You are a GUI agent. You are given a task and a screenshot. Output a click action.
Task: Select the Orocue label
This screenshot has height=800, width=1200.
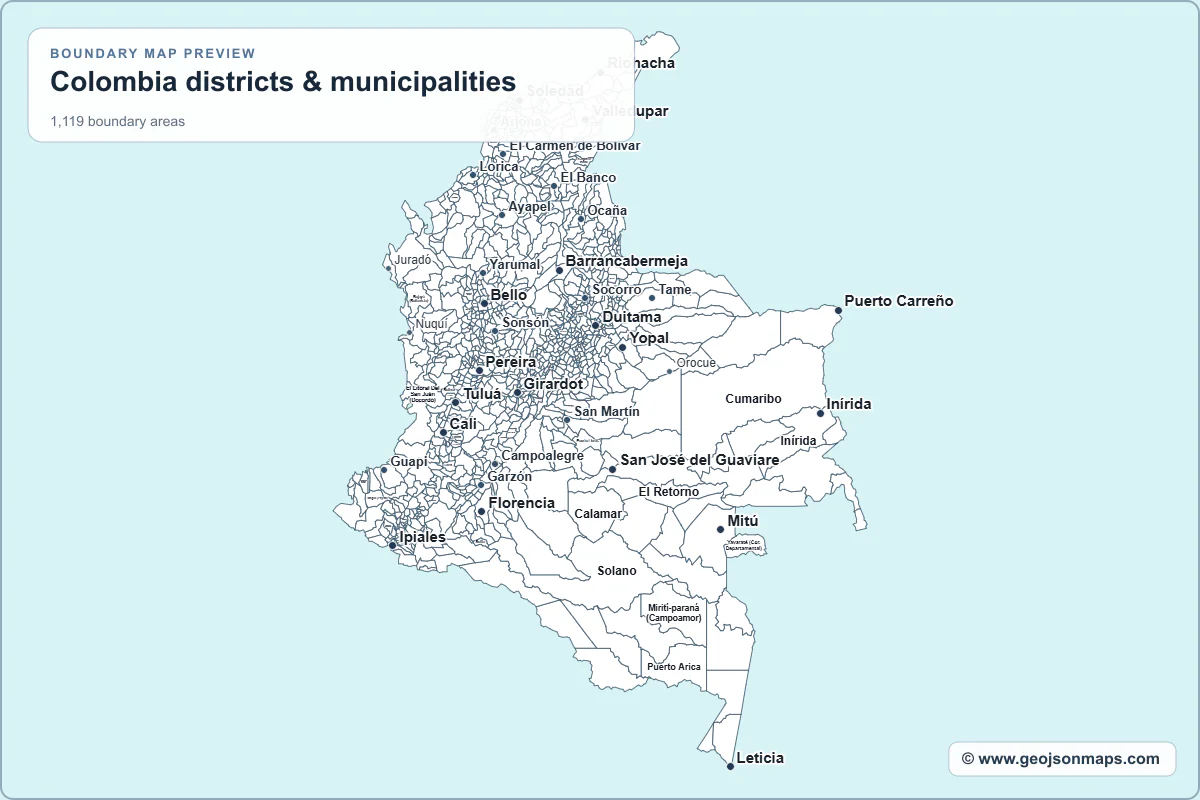click(696, 363)
